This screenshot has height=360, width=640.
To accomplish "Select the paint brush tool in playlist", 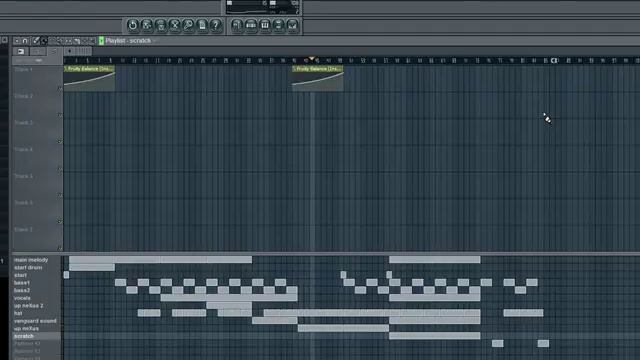I will point(44,41).
